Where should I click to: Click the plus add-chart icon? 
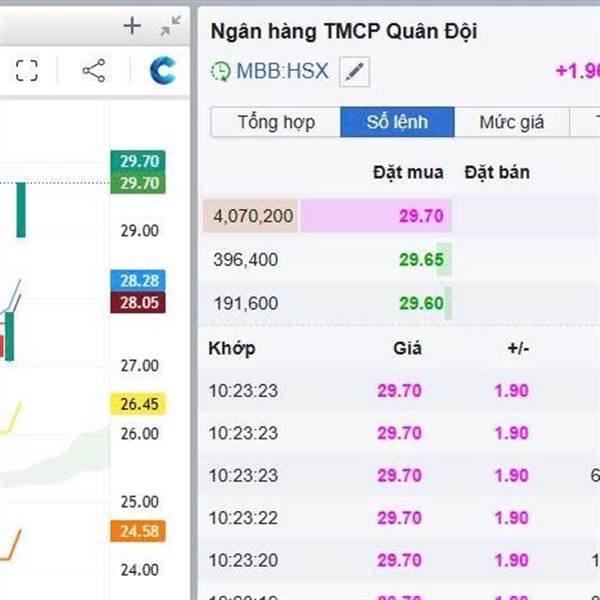click(x=132, y=26)
